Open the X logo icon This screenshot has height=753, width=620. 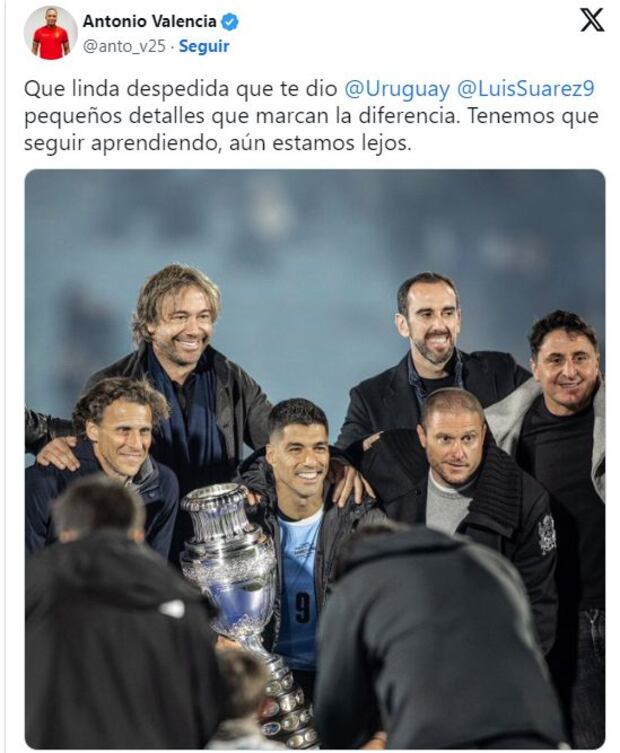pos(592,21)
